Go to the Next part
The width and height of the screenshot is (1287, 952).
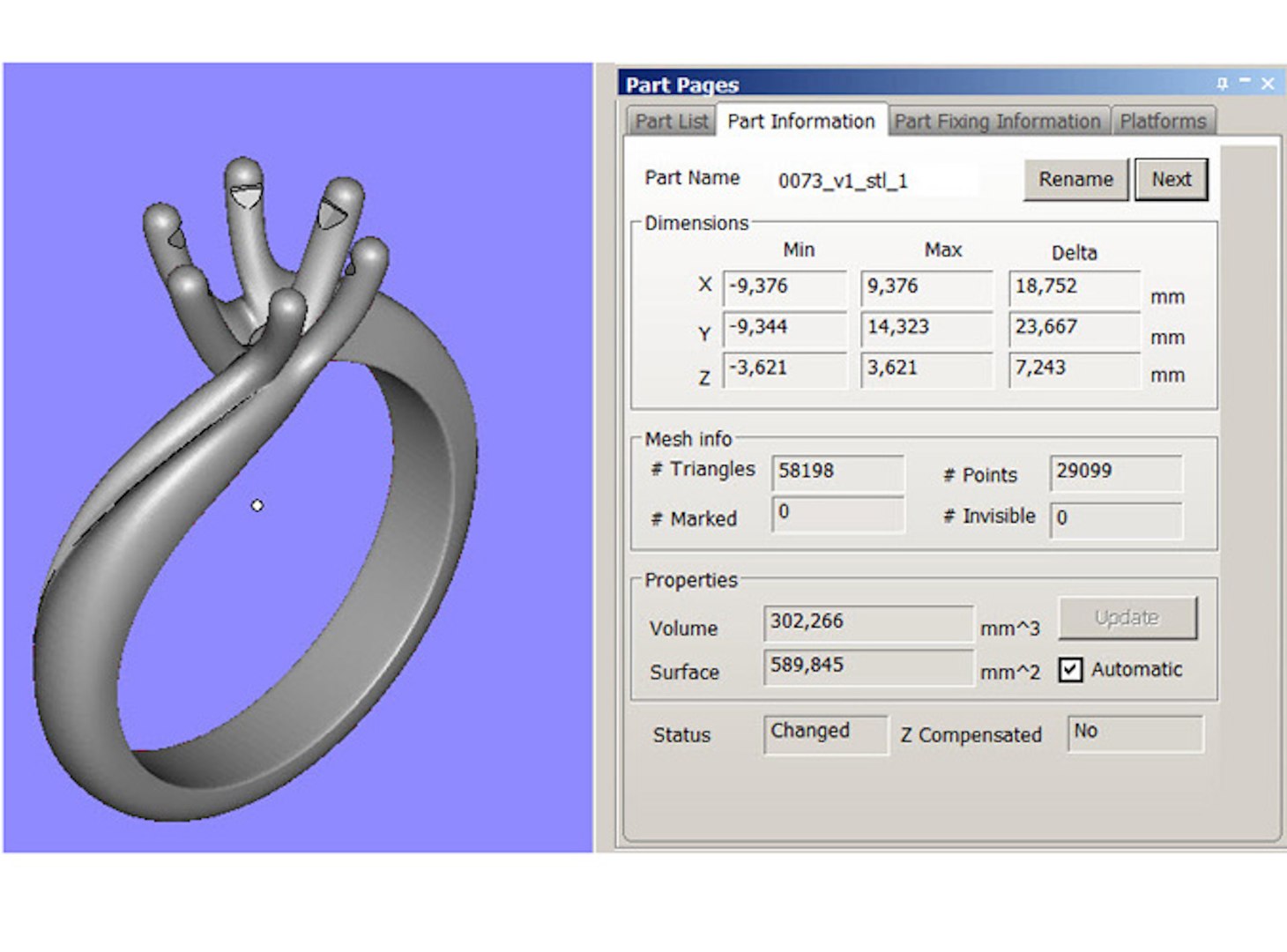(x=1171, y=180)
